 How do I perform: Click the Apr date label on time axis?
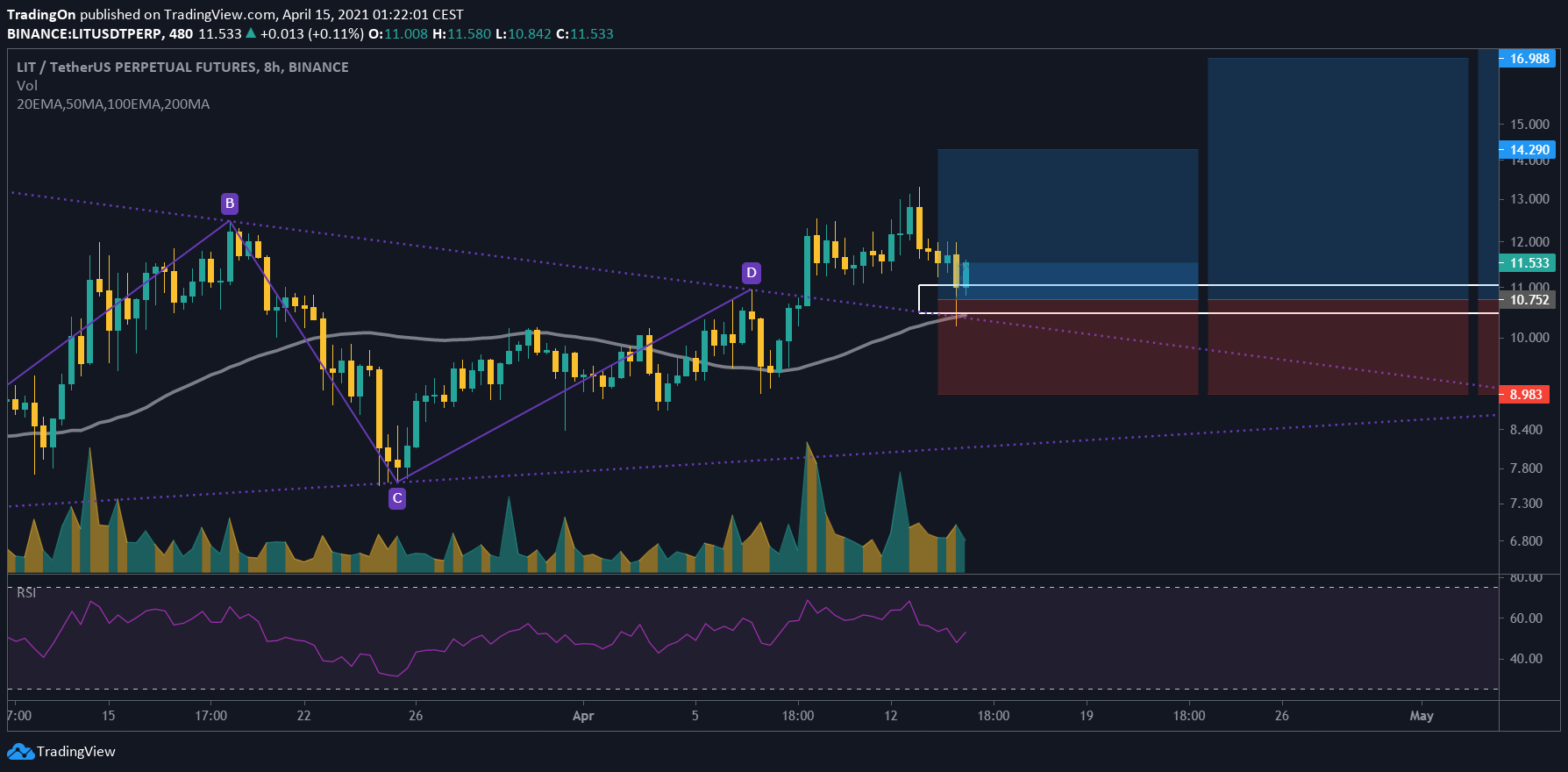click(x=583, y=716)
